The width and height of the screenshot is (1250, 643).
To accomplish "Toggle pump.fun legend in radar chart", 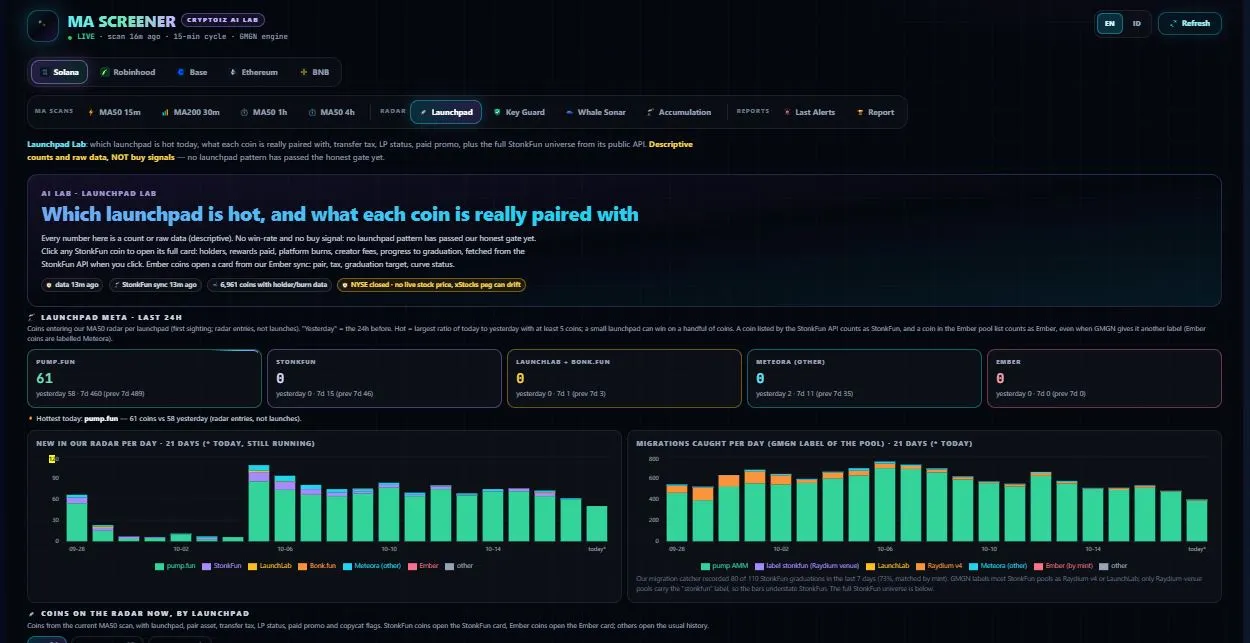I will 175,566.
